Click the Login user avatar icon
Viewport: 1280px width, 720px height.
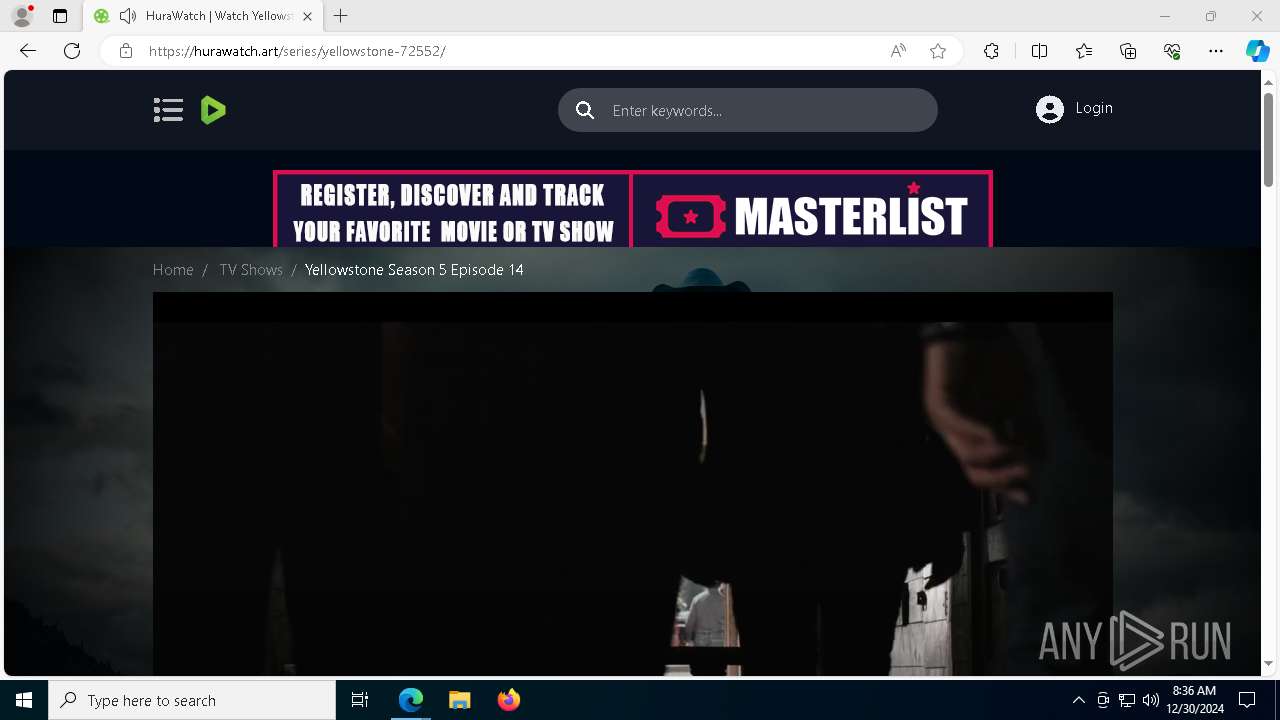[1050, 109]
